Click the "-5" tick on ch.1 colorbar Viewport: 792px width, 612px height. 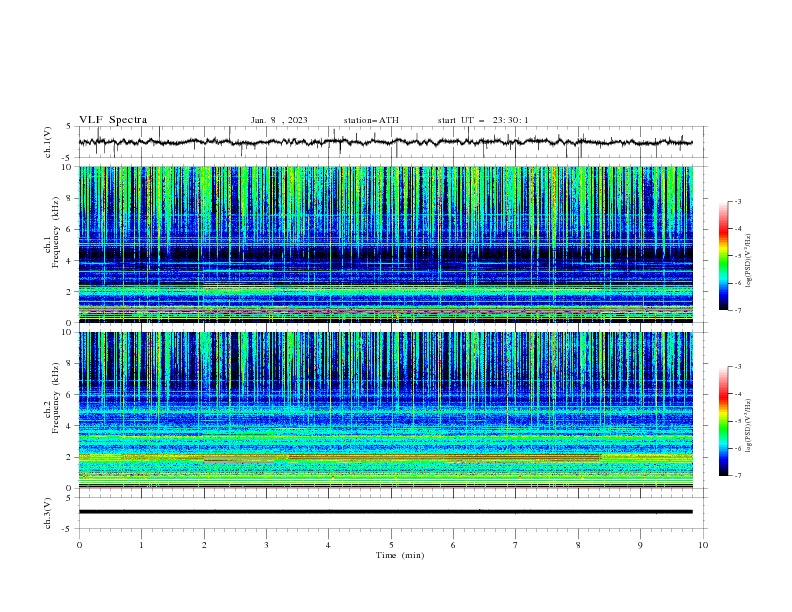coord(737,256)
